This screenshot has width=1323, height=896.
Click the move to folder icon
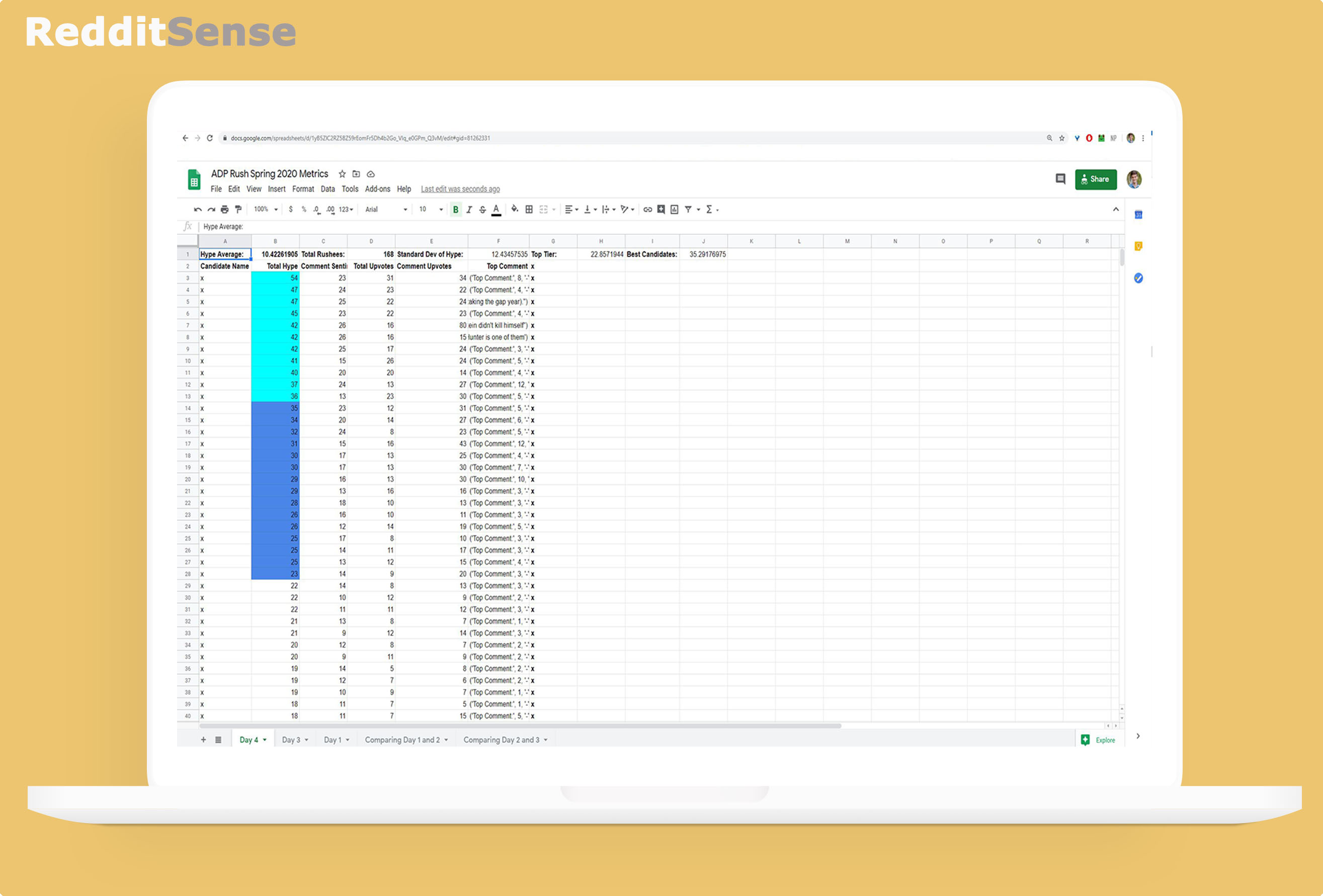tap(356, 174)
